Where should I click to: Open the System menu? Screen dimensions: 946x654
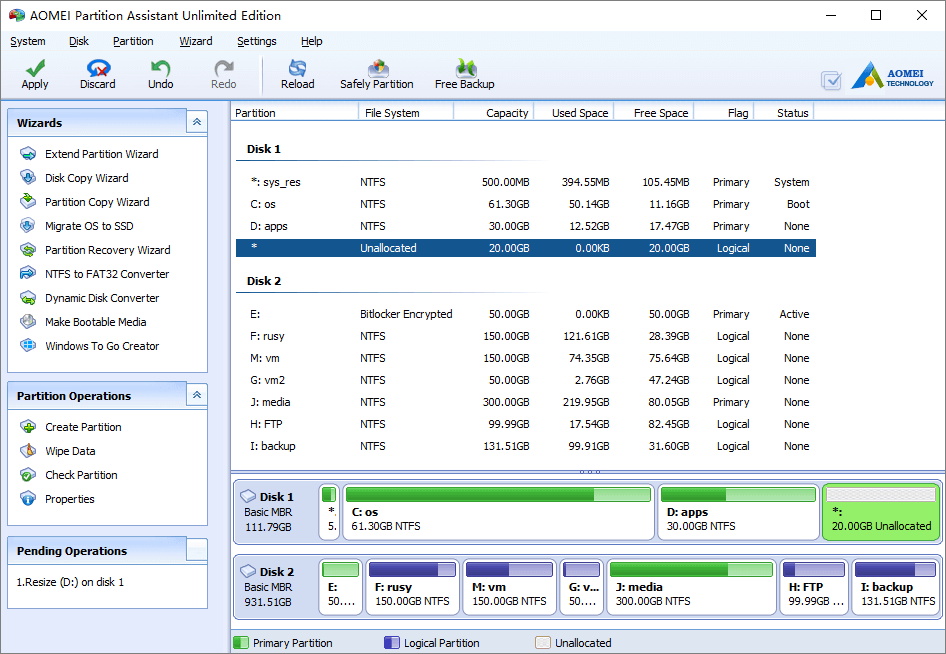[x=28, y=41]
